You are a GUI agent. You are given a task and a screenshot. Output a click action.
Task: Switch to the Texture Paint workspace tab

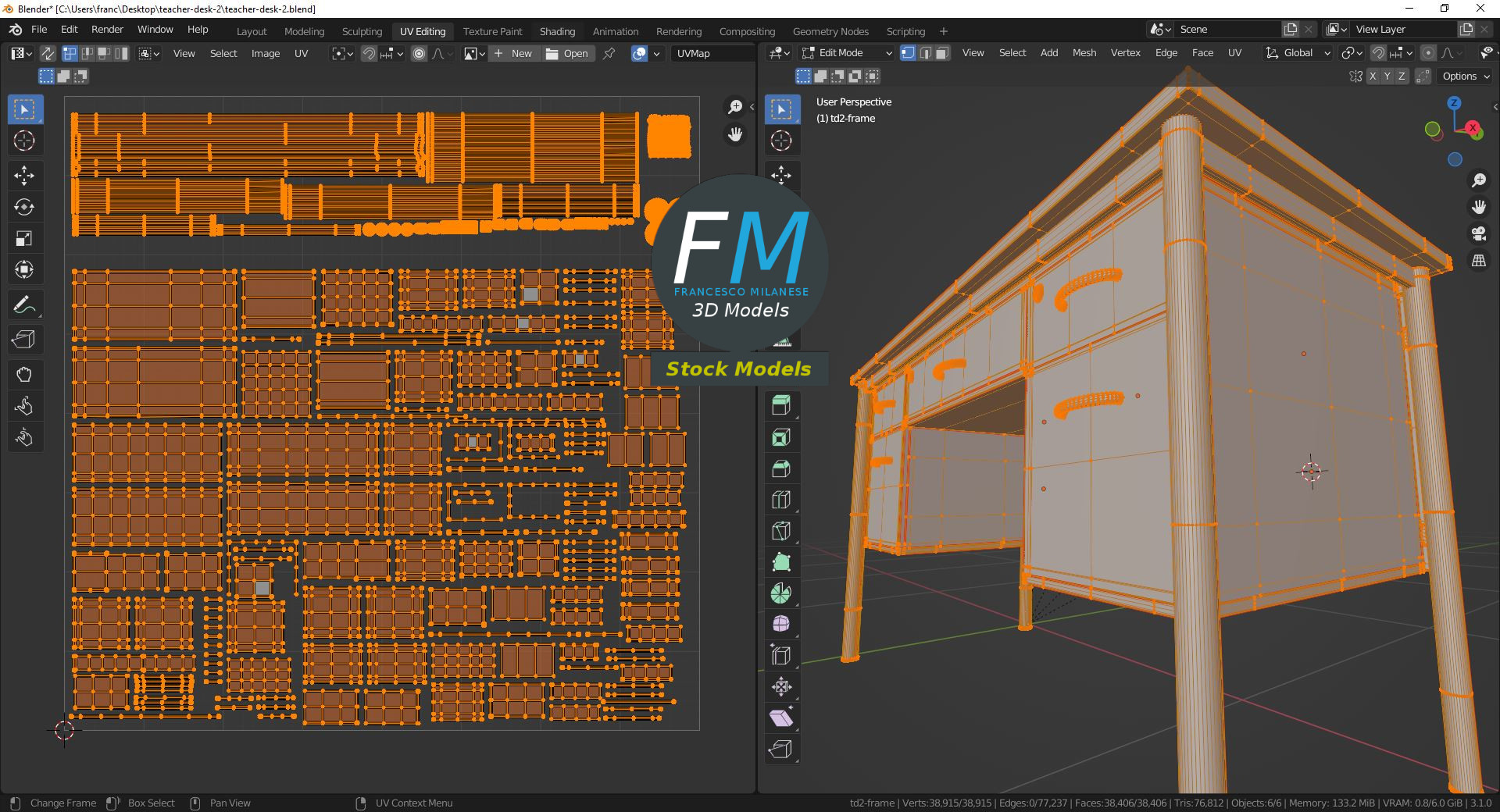[x=492, y=31]
